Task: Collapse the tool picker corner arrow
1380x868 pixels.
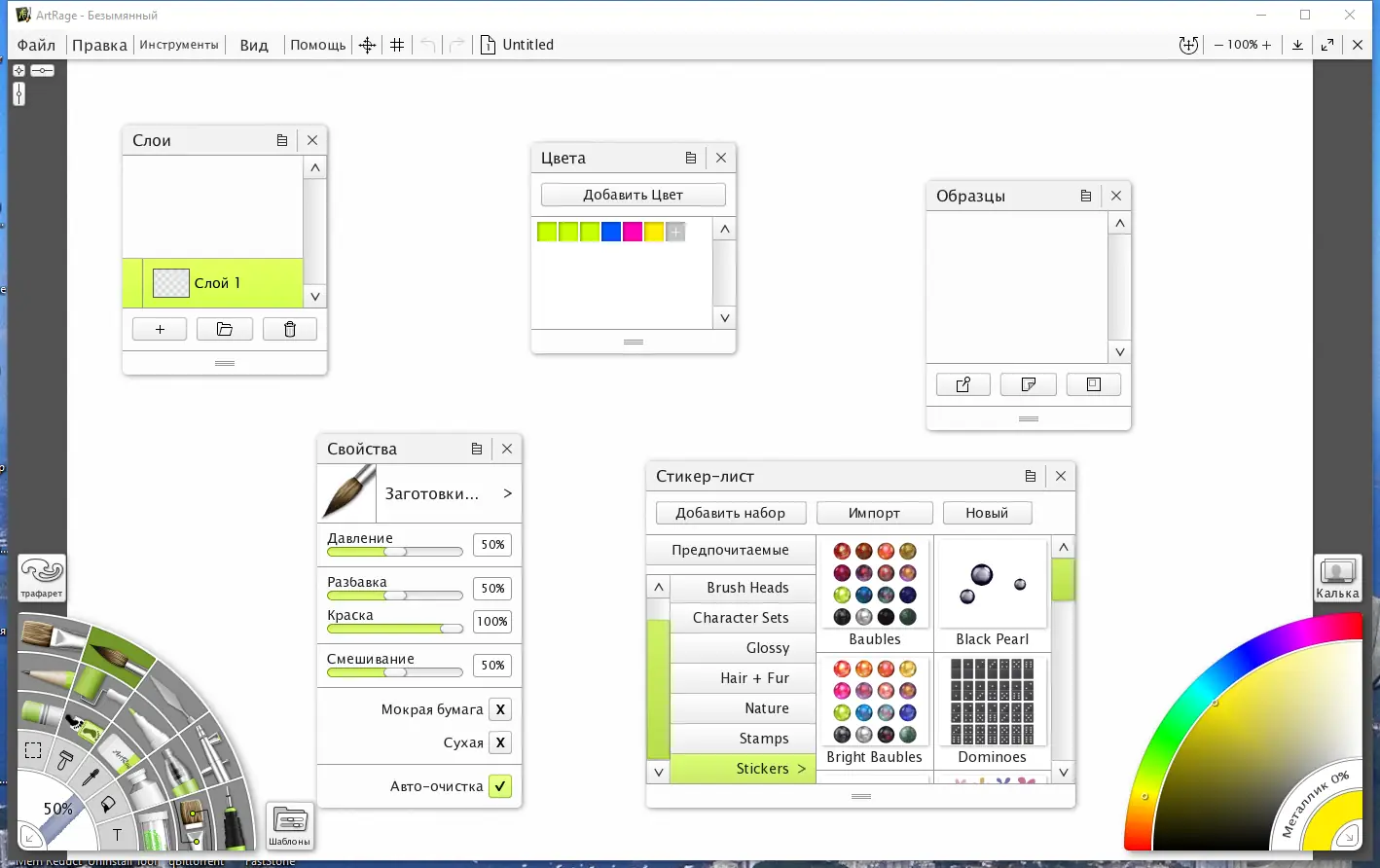Action: pos(30,837)
